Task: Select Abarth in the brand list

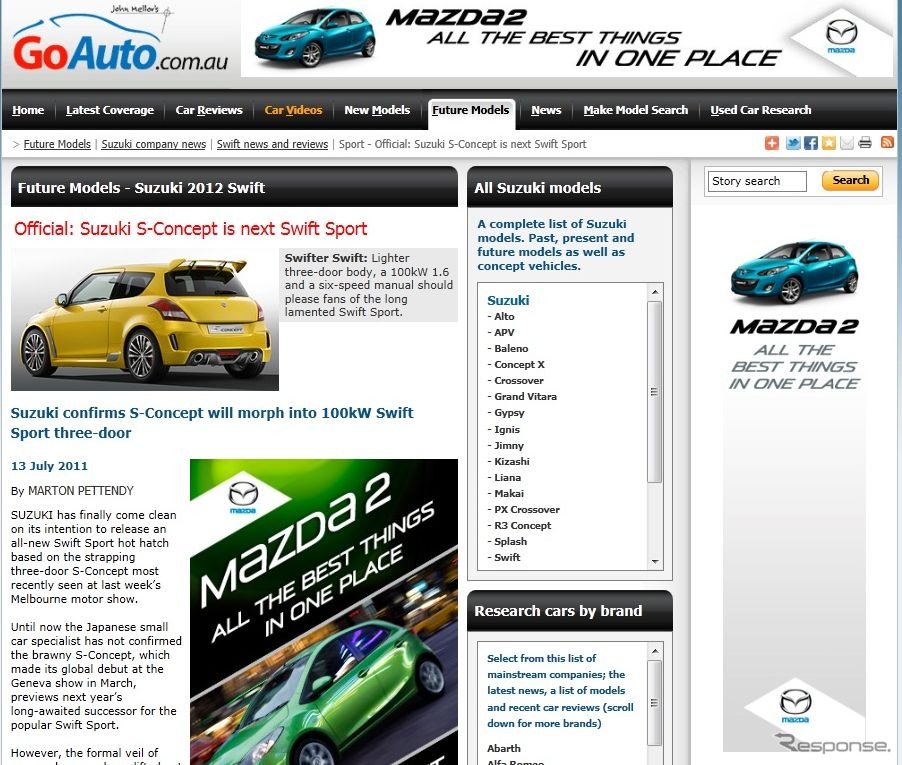Action: coord(504,748)
